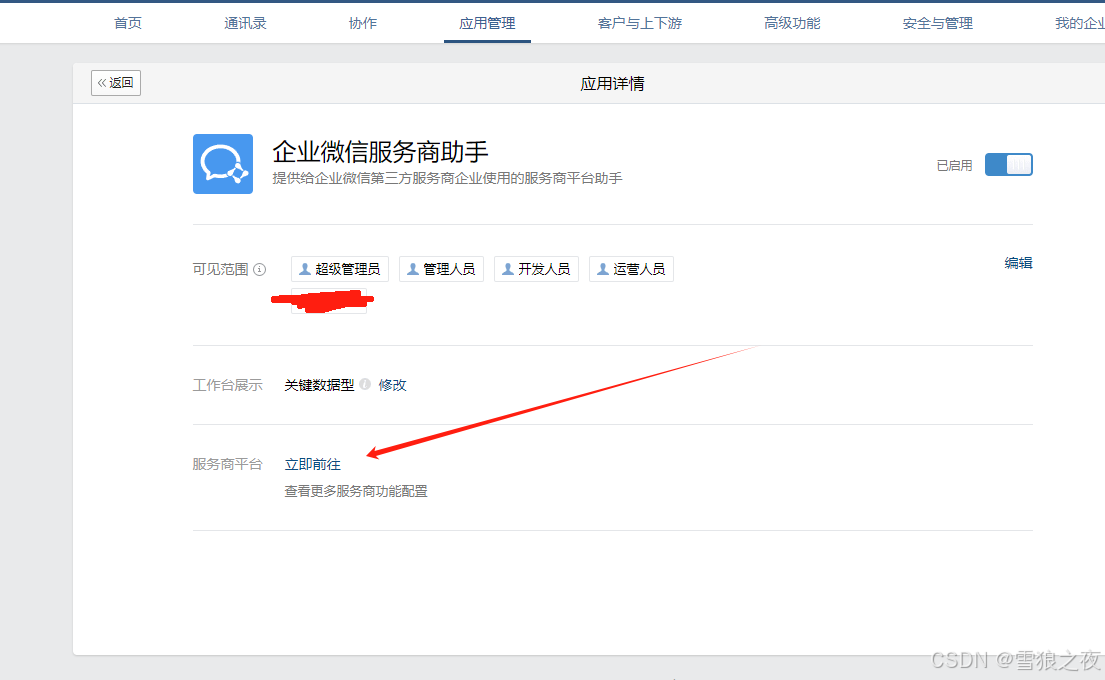Click 立即前往 service provider platform link

coord(312,464)
